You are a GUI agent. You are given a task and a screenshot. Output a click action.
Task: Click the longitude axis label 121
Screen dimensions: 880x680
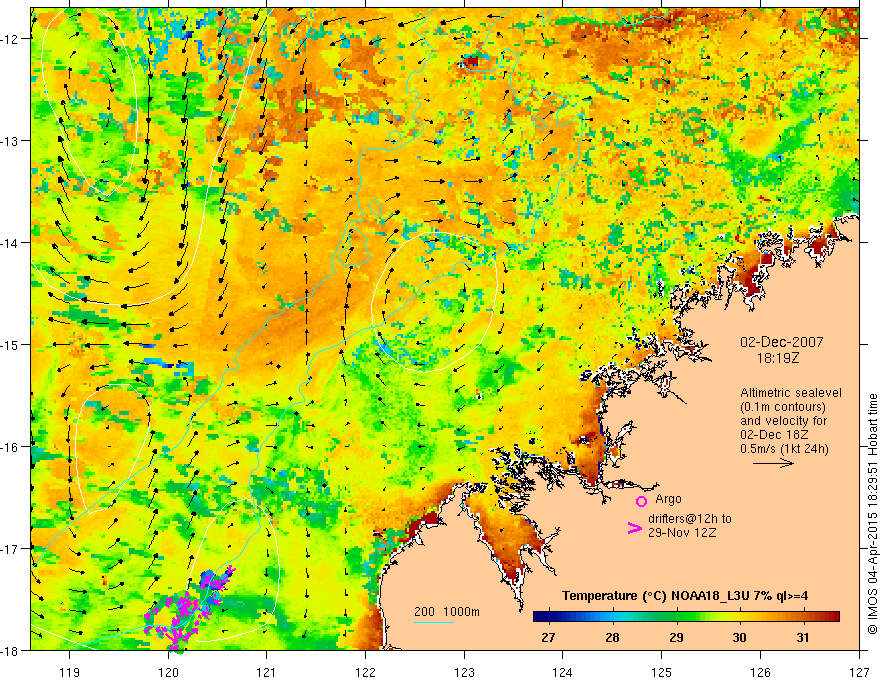[x=267, y=672]
